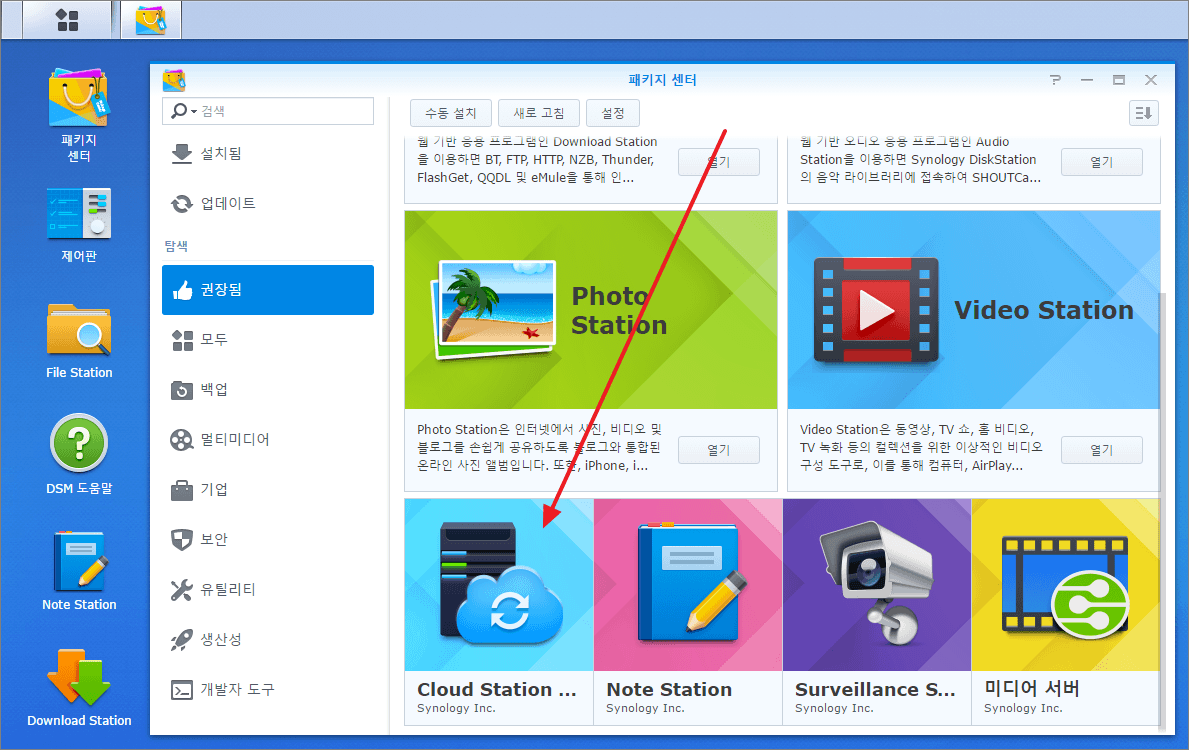Click the sort order icon button
This screenshot has height=750, width=1189.
[x=1144, y=113]
